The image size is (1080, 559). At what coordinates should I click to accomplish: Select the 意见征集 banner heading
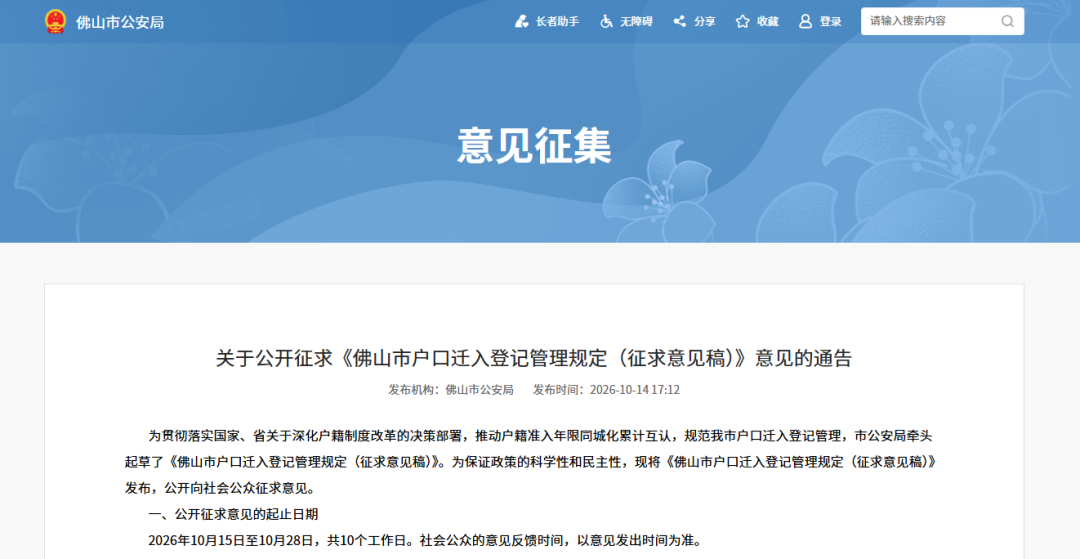click(x=534, y=145)
